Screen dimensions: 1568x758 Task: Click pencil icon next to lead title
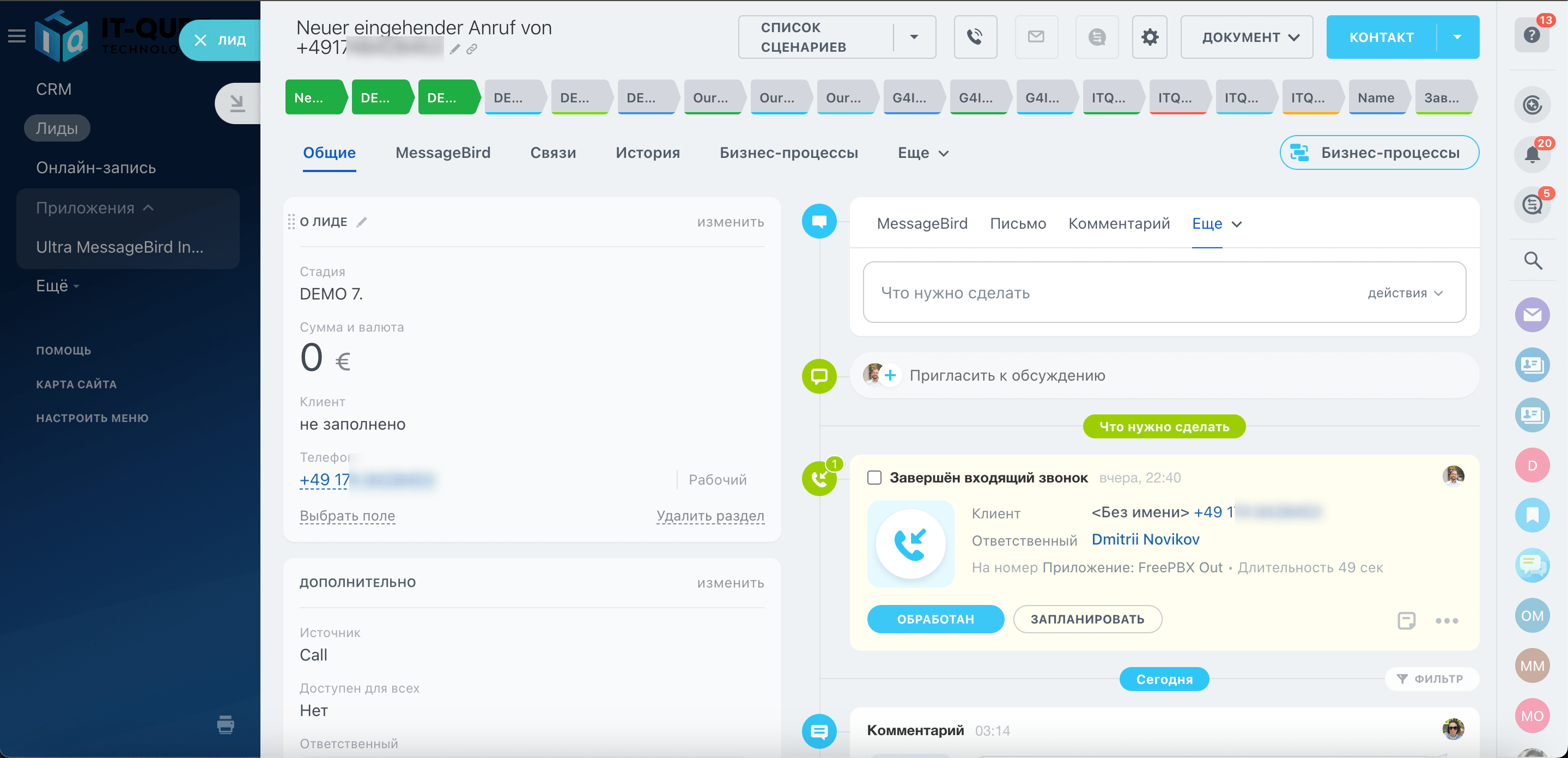click(455, 49)
